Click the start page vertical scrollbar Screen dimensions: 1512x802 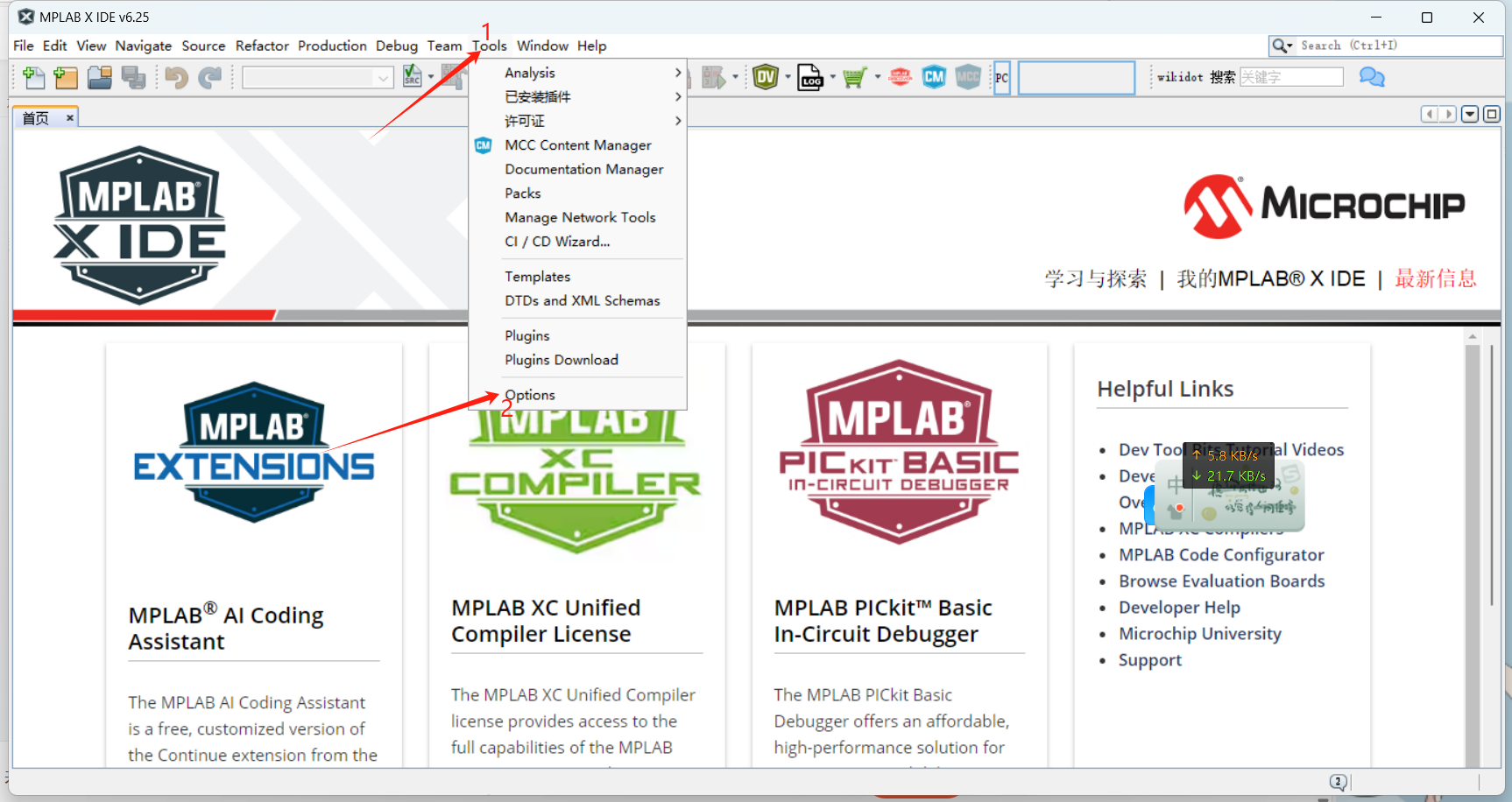point(1473,549)
